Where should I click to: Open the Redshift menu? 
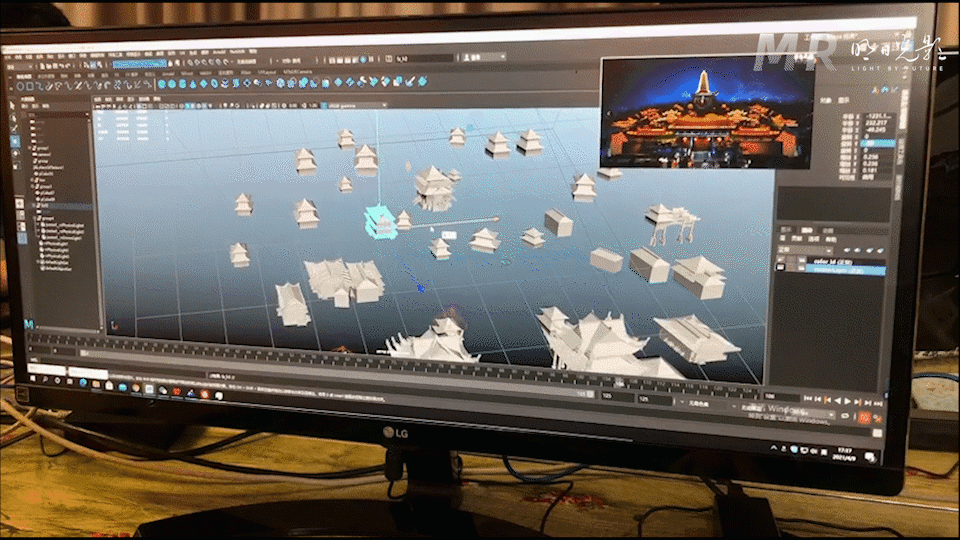pyautogui.click(x=237, y=51)
